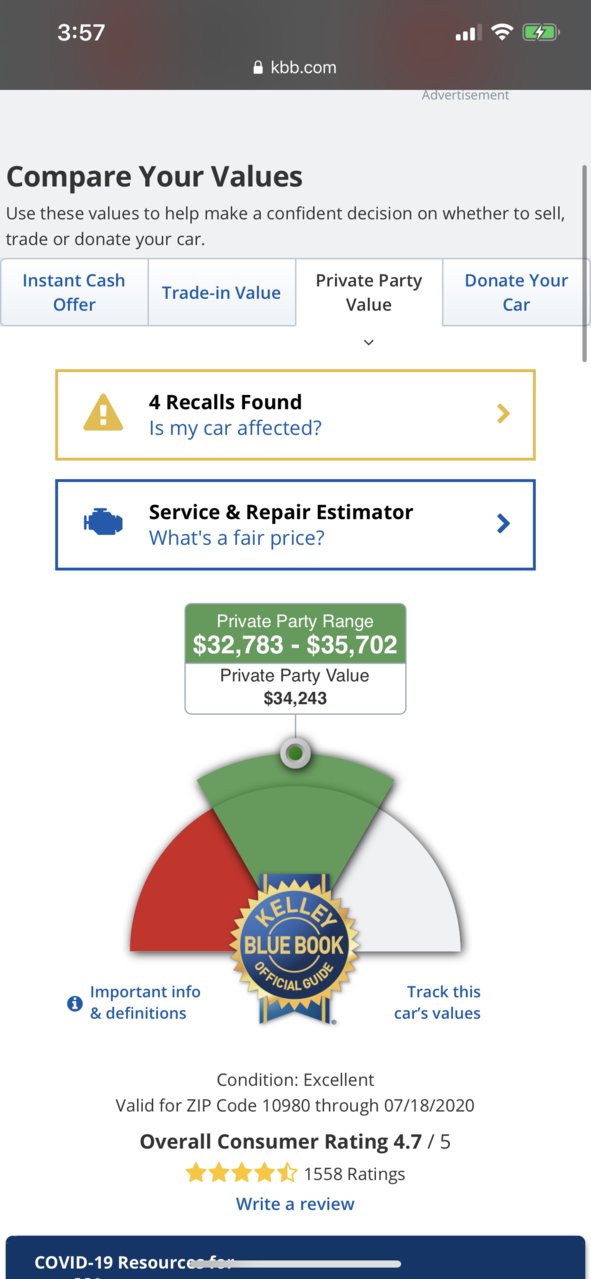This screenshot has height=1279, width=591.
Task: Switch to the Trade-in Value tab
Action: [222, 292]
